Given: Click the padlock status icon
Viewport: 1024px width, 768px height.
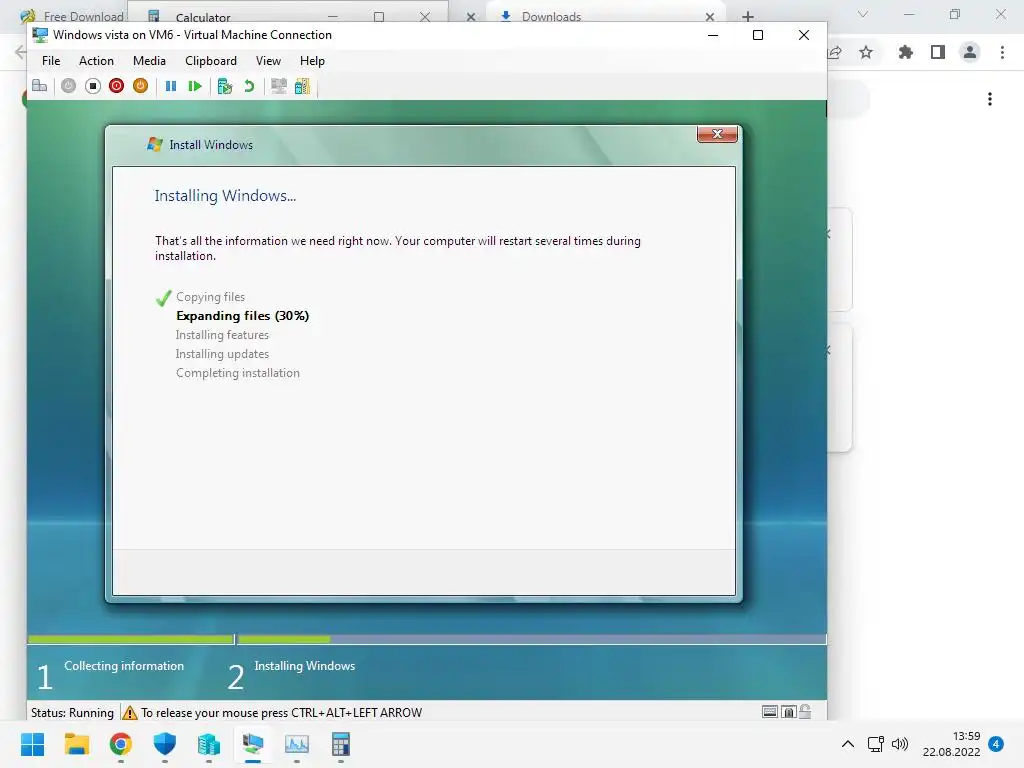Looking at the screenshot, I should click(x=805, y=711).
